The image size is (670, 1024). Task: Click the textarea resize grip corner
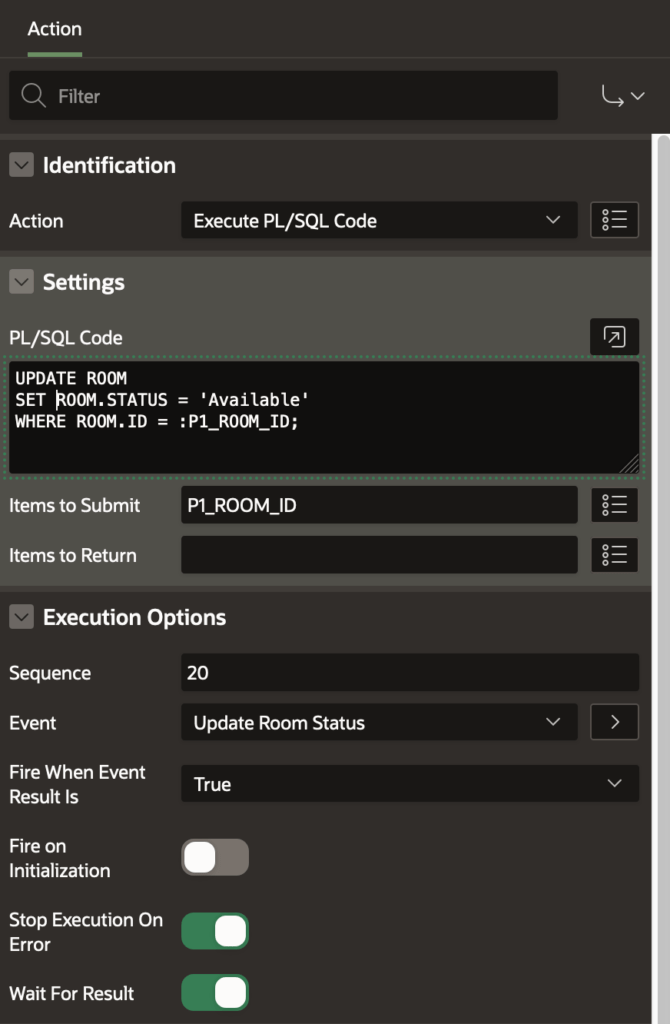point(630,464)
